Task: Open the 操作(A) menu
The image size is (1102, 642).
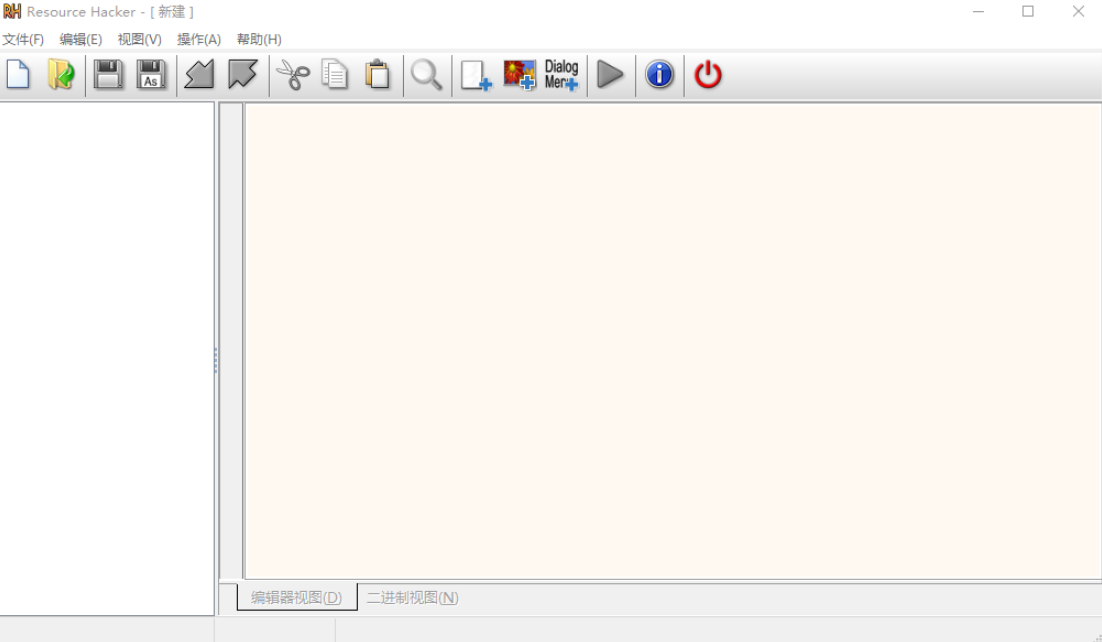Action: point(199,40)
